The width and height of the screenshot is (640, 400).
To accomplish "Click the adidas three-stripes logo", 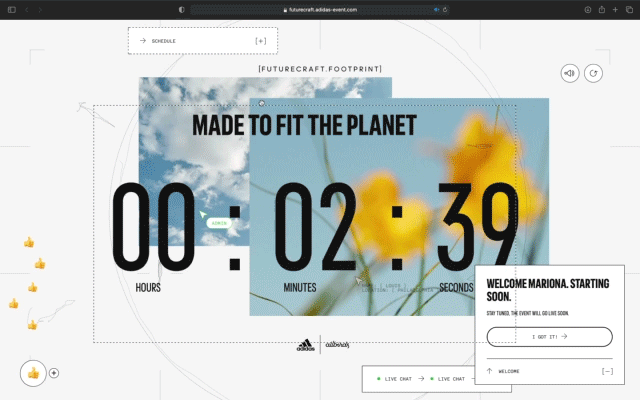I will pos(305,345).
